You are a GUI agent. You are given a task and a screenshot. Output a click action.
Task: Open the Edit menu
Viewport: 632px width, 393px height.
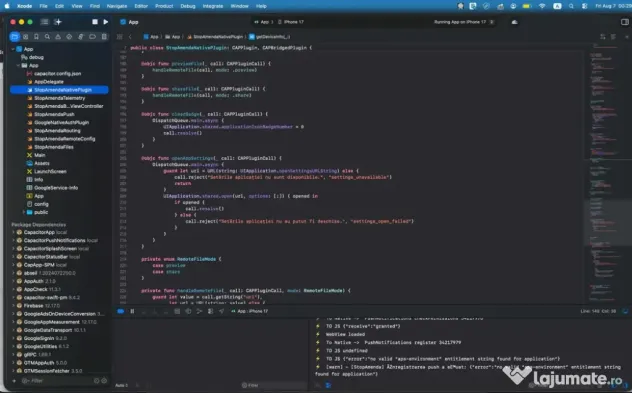coord(60,6)
